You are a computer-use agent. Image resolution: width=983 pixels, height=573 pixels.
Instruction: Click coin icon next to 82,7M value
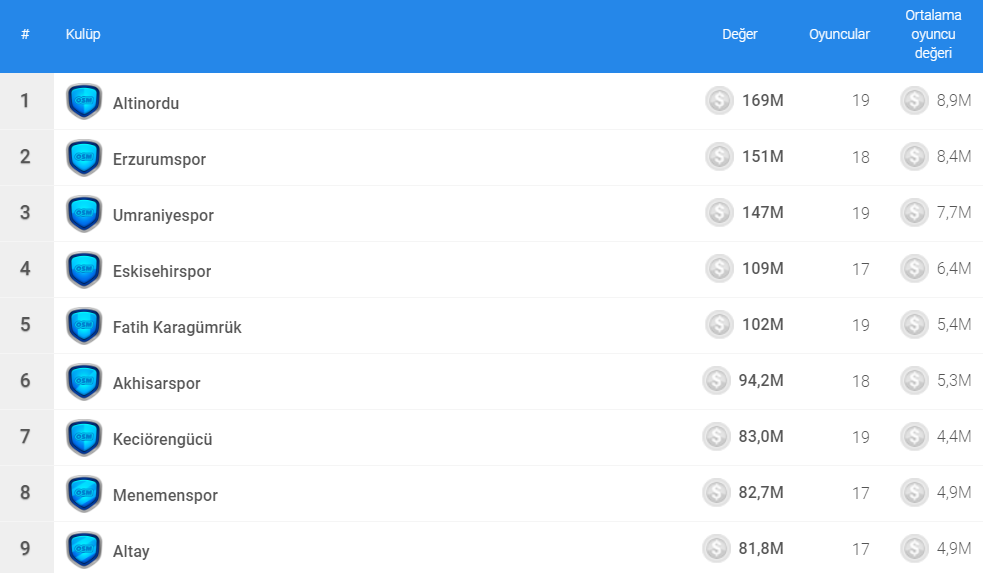coord(716,493)
